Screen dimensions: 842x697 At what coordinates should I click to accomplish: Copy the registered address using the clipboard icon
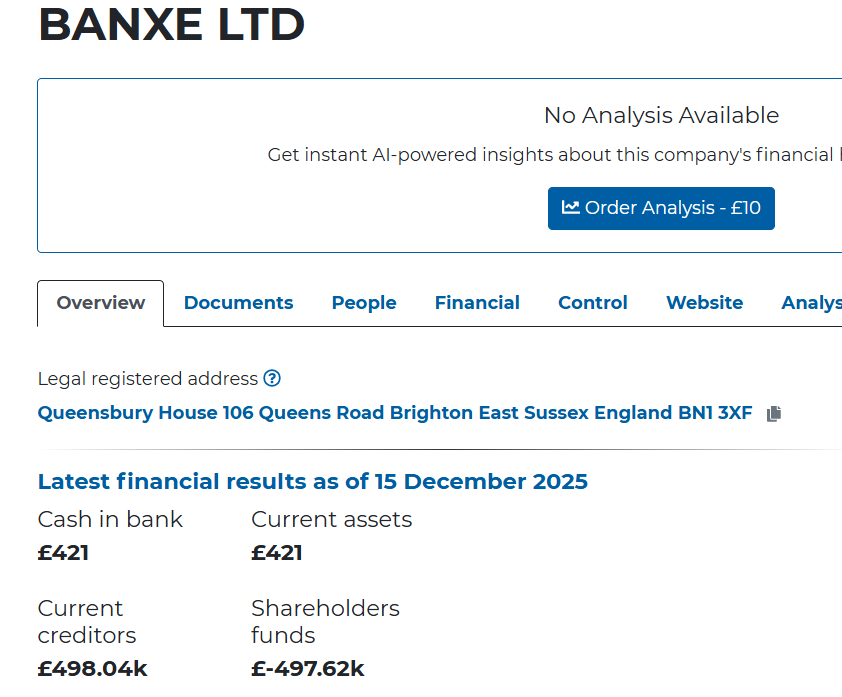tap(773, 413)
